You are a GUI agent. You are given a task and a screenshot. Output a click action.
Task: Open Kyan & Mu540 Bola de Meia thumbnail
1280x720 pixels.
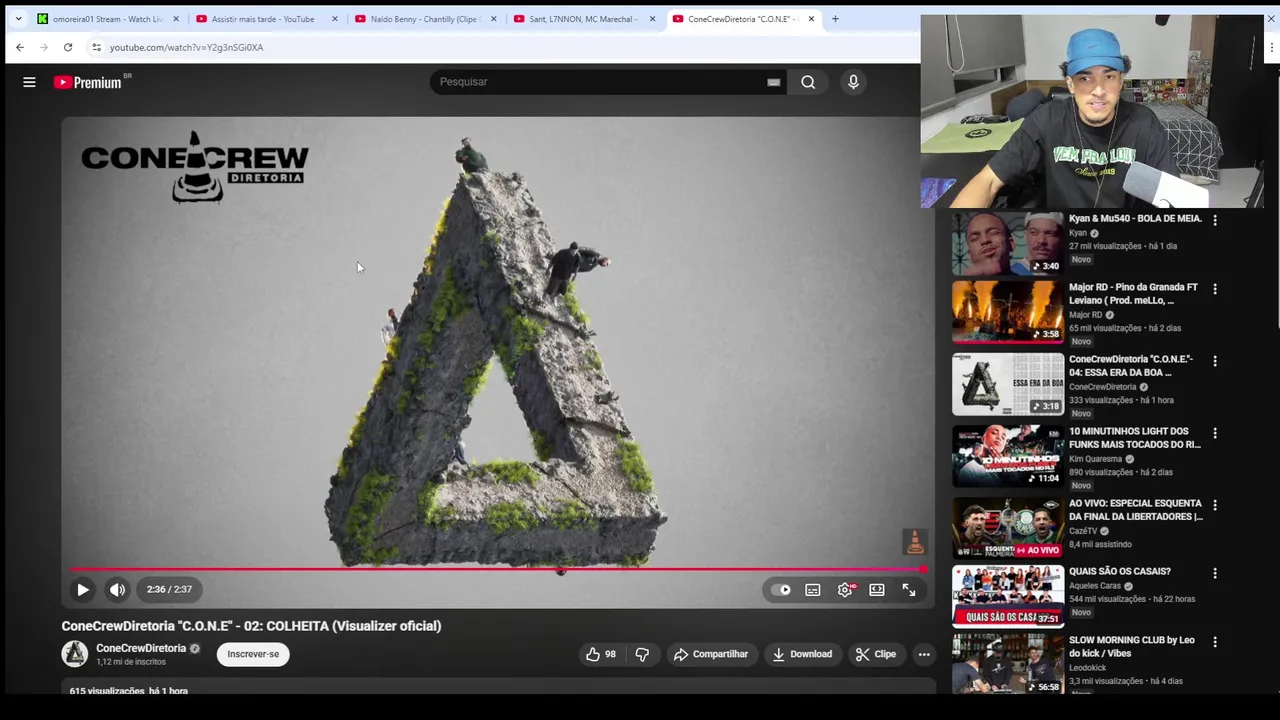point(1008,241)
